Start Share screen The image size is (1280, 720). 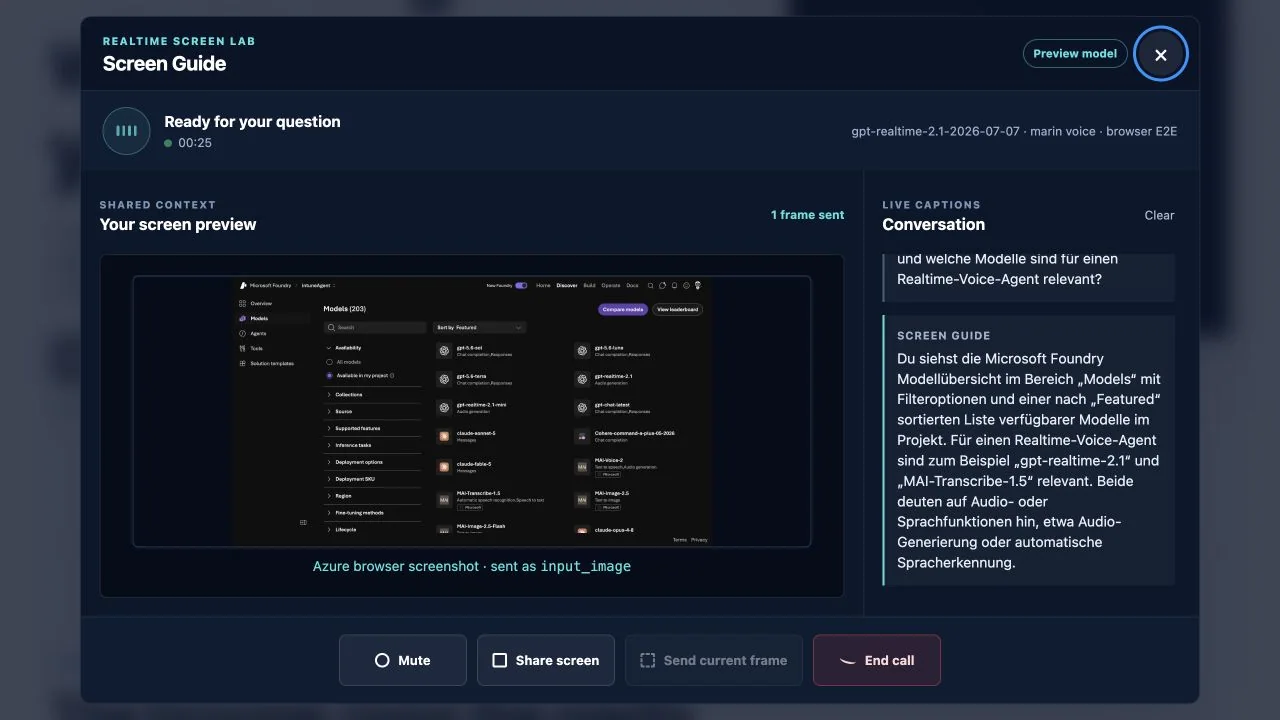(546, 660)
